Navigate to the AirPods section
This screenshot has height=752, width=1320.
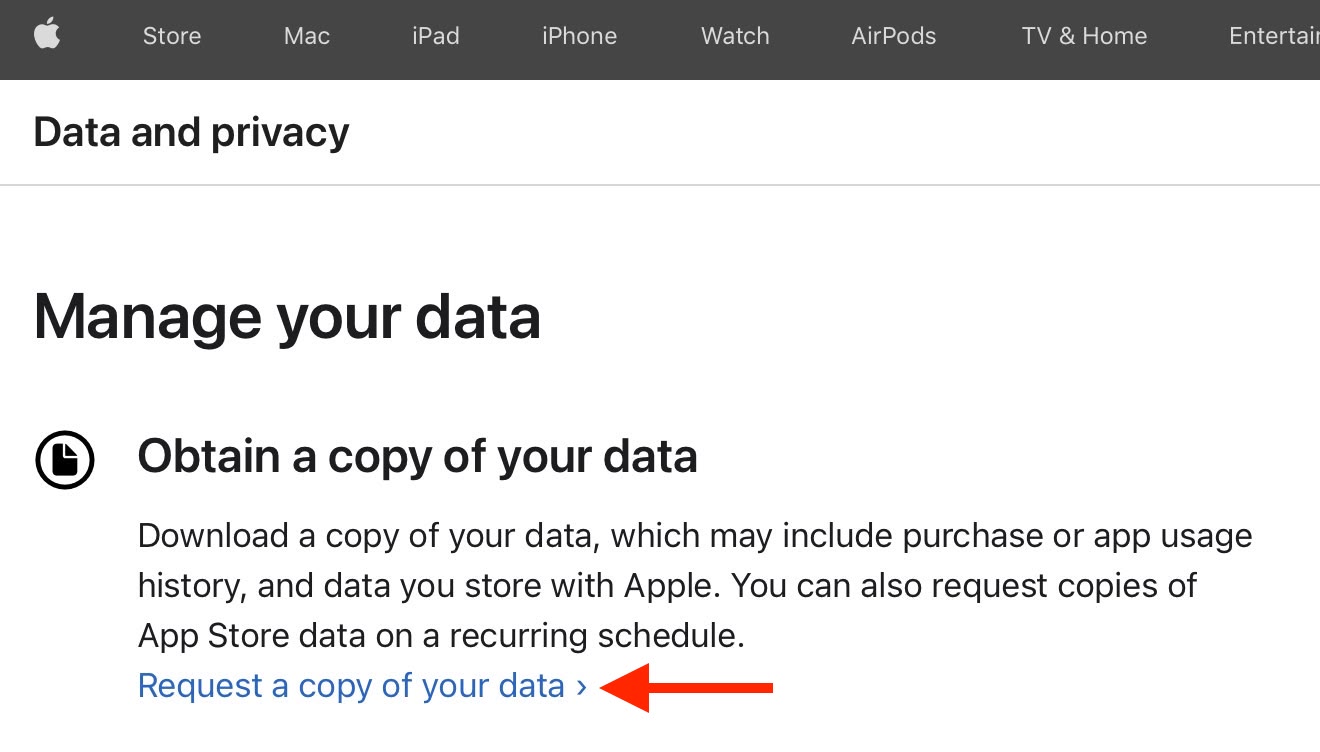(893, 36)
